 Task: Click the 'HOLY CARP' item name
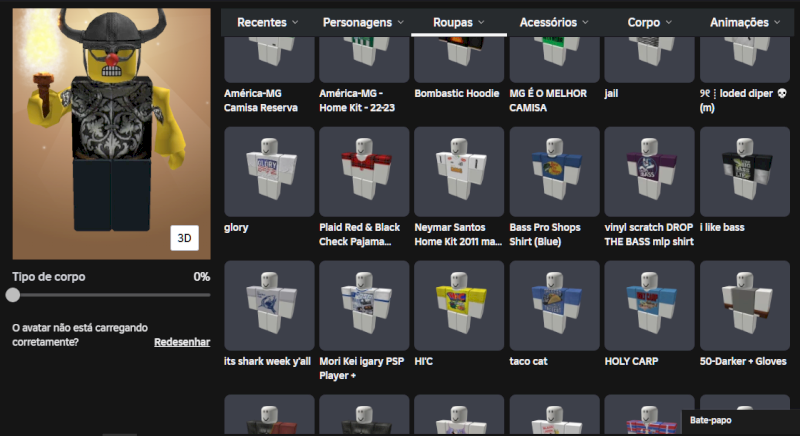[x=631, y=362]
